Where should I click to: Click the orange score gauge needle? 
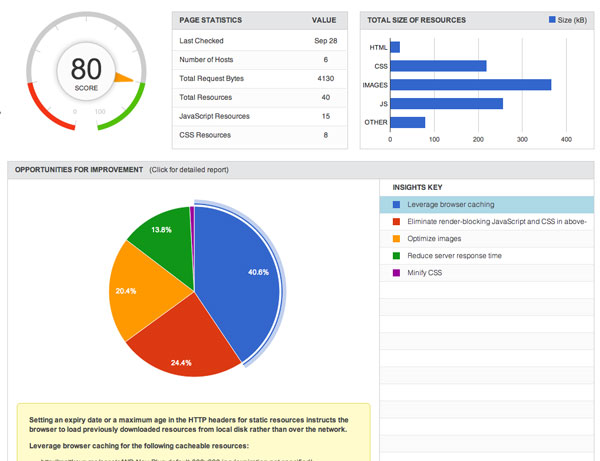124,77
